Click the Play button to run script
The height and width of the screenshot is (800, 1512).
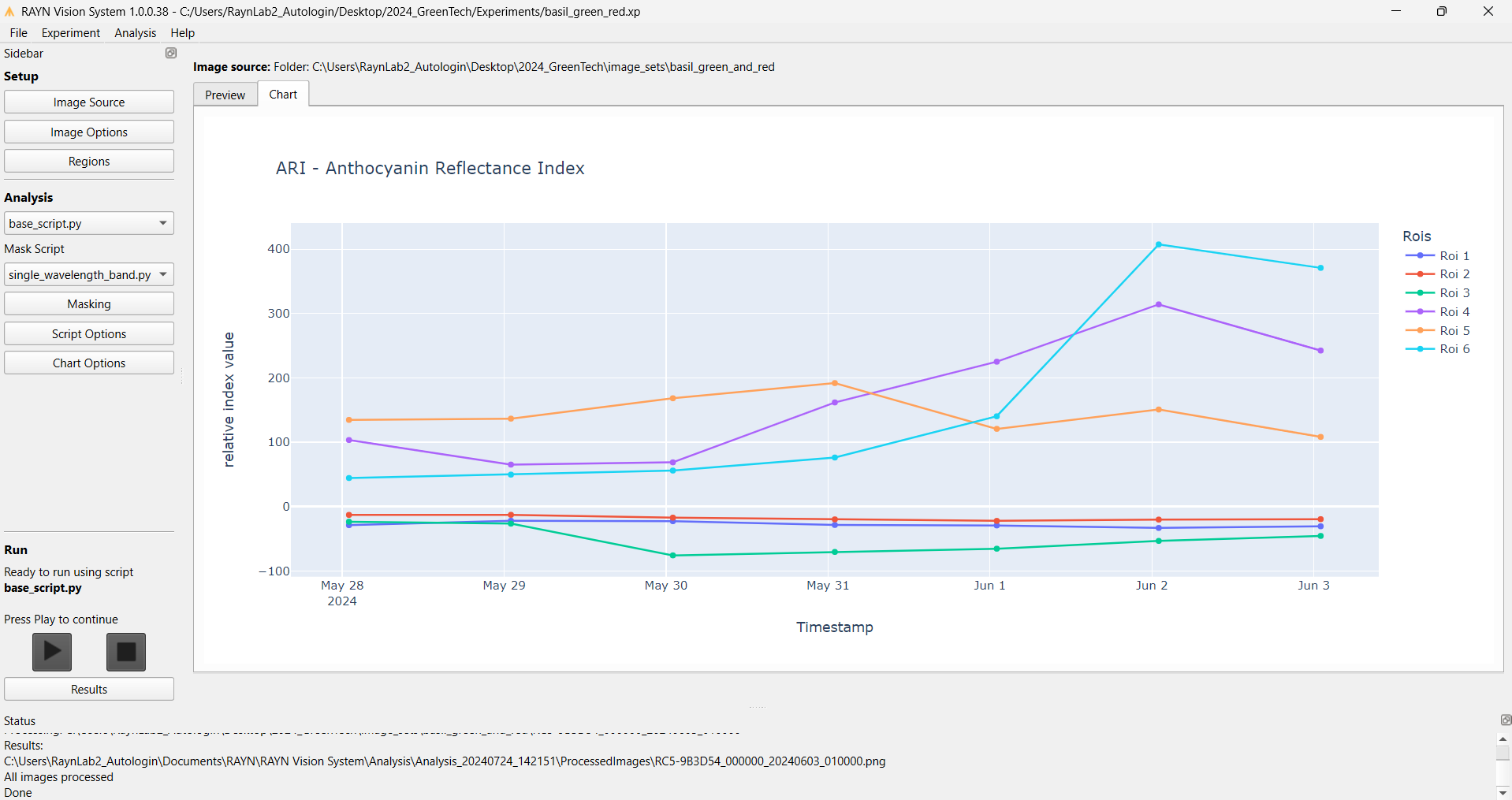coord(52,652)
